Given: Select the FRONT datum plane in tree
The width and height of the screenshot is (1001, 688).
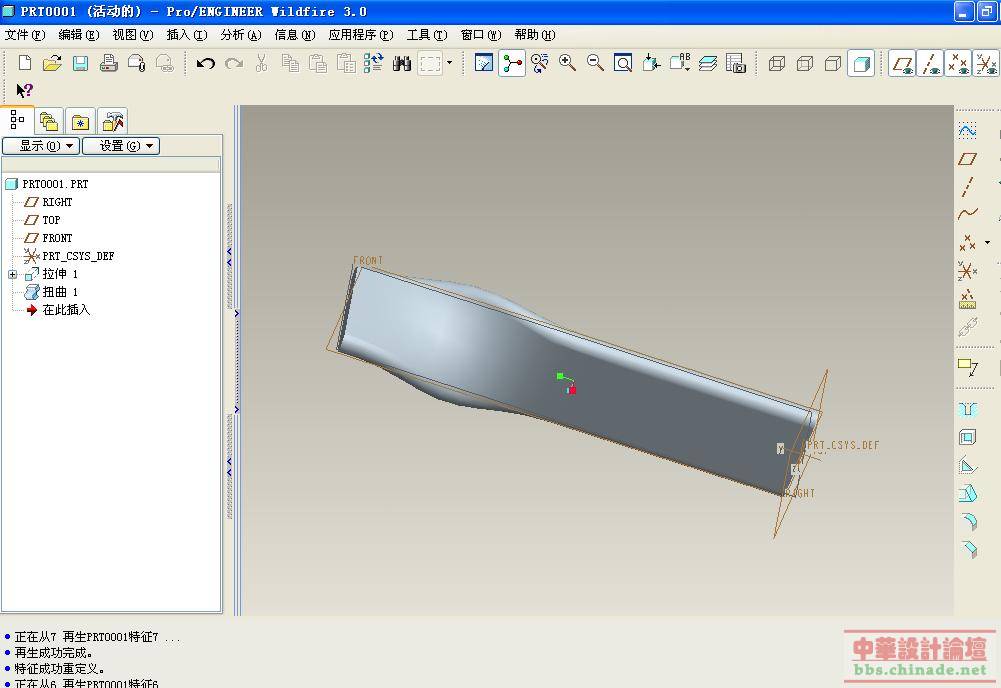Looking at the screenshot, I should tap(57, 238).
